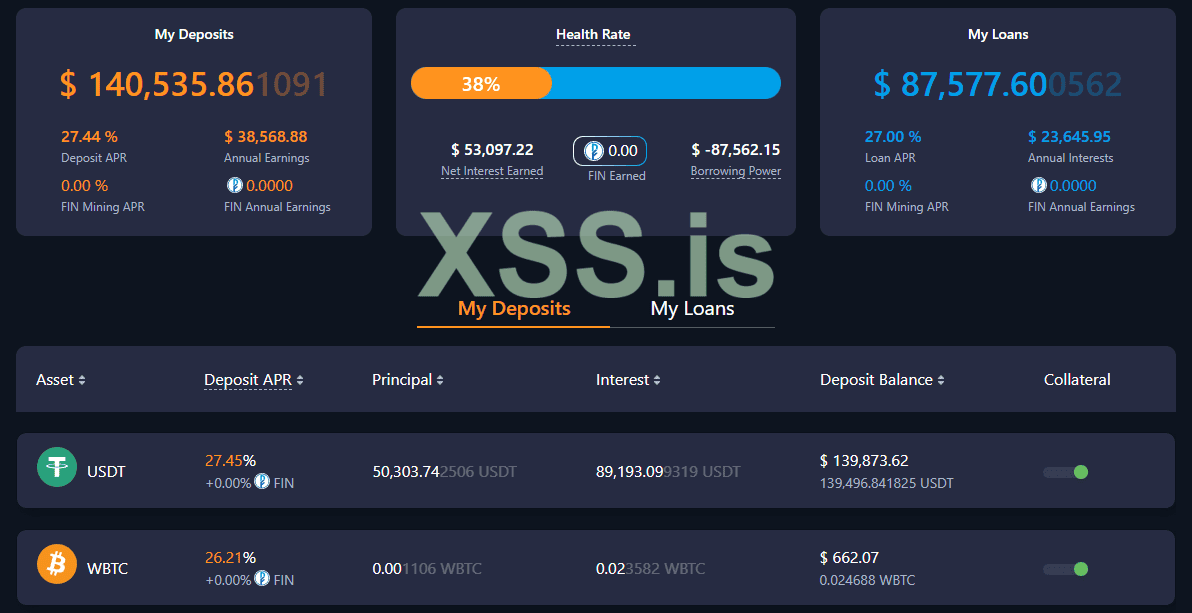
Task: Click the My Loans card title
Action: pyautogui.click(x=998, y=34)
